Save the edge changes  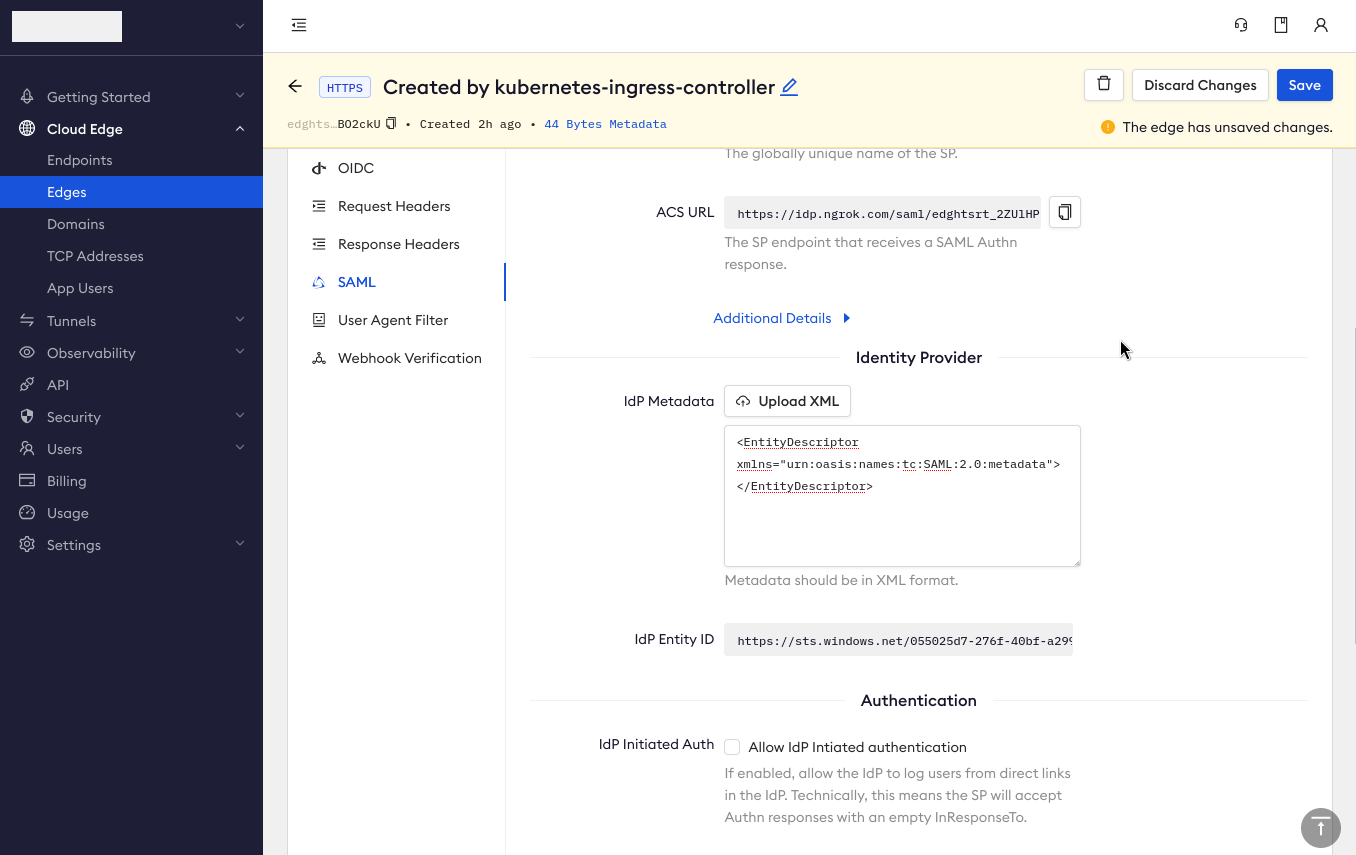point(1304,85)
